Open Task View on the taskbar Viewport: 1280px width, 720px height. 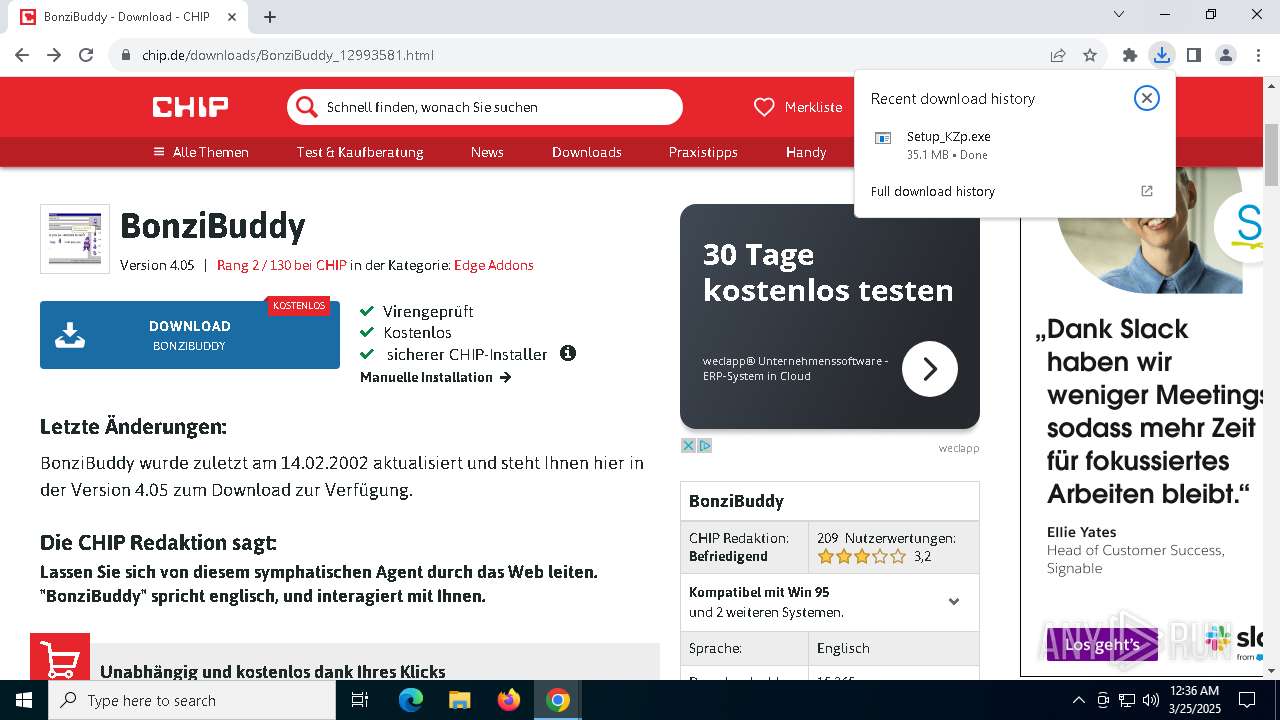pyautogui.click(x=360, y=700)
